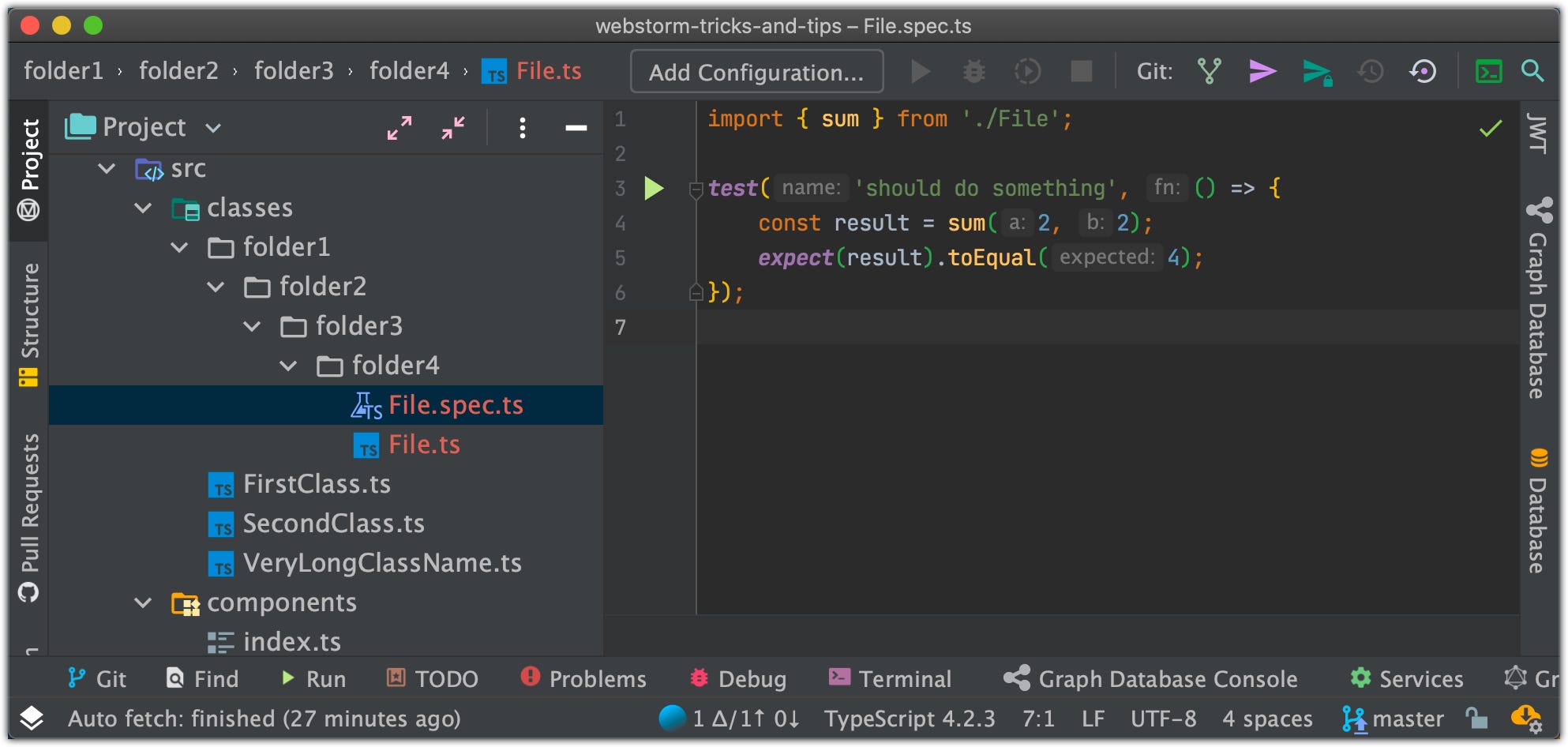
Task: Collapse the components folder
Action: (x=143, y=602)
